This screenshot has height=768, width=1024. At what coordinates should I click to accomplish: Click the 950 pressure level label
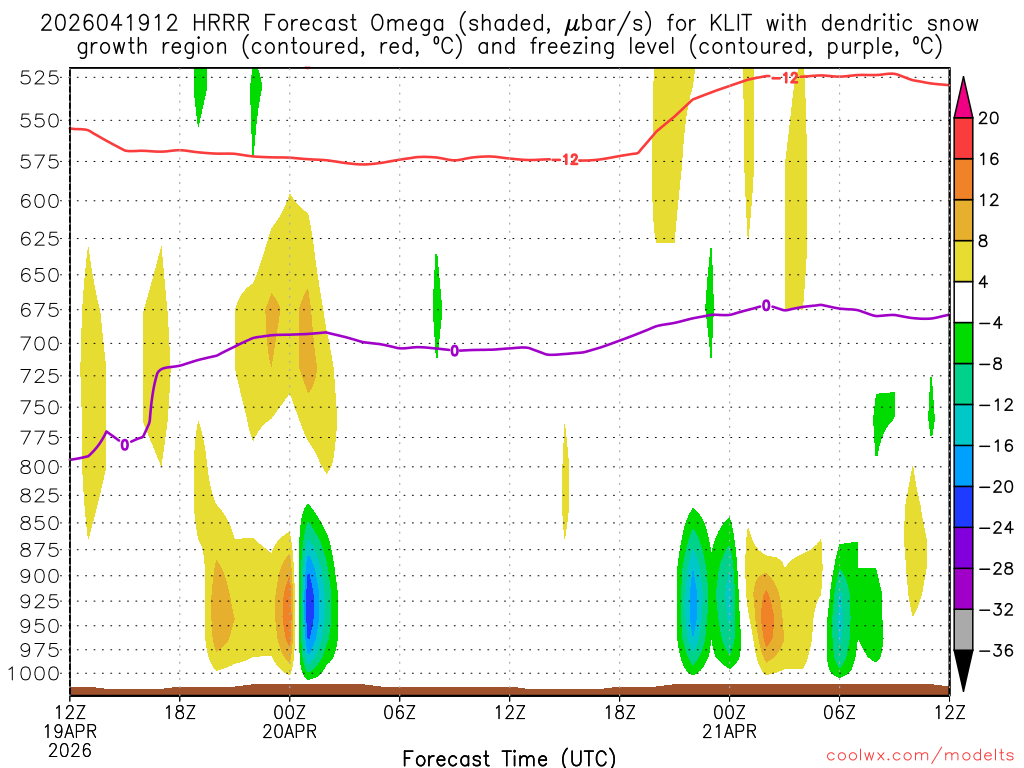coord(40,626)
